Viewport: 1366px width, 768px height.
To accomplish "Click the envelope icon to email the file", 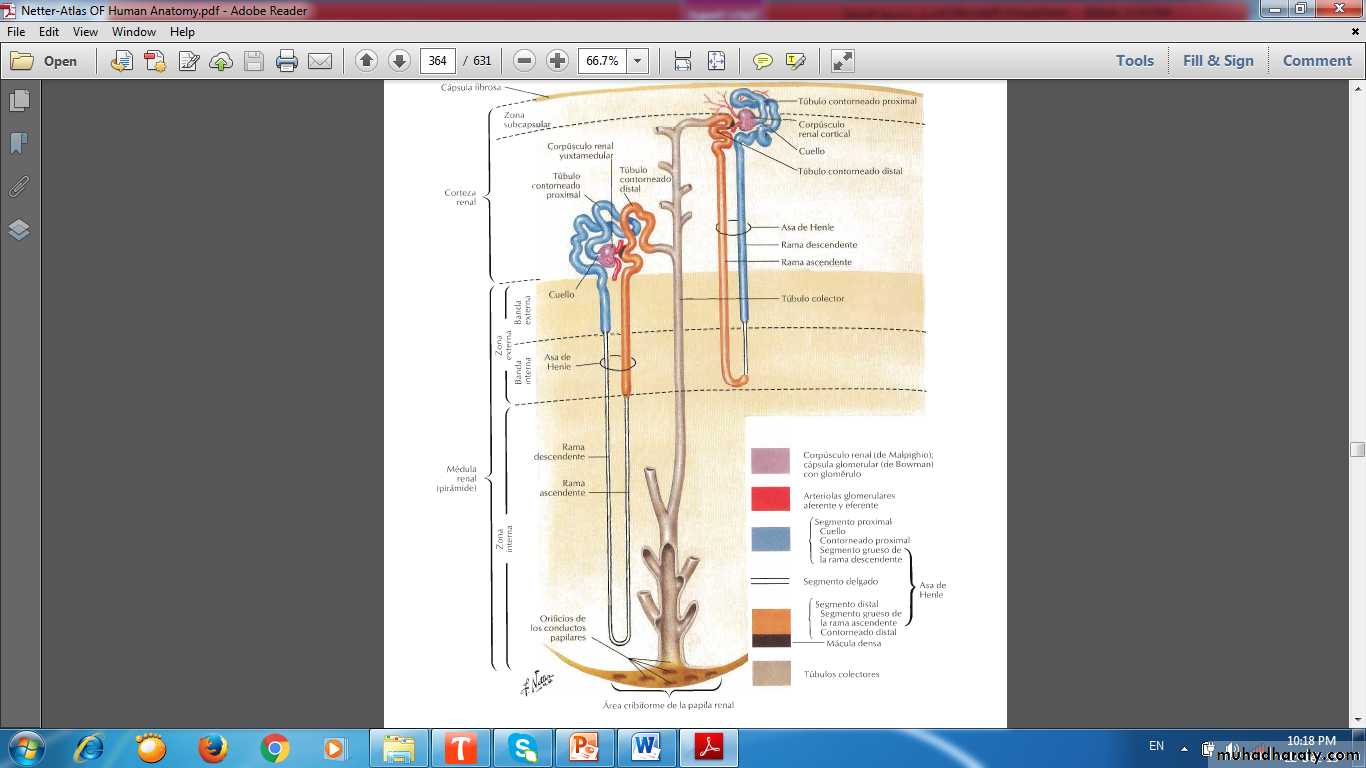I will [x=320, y=61].
